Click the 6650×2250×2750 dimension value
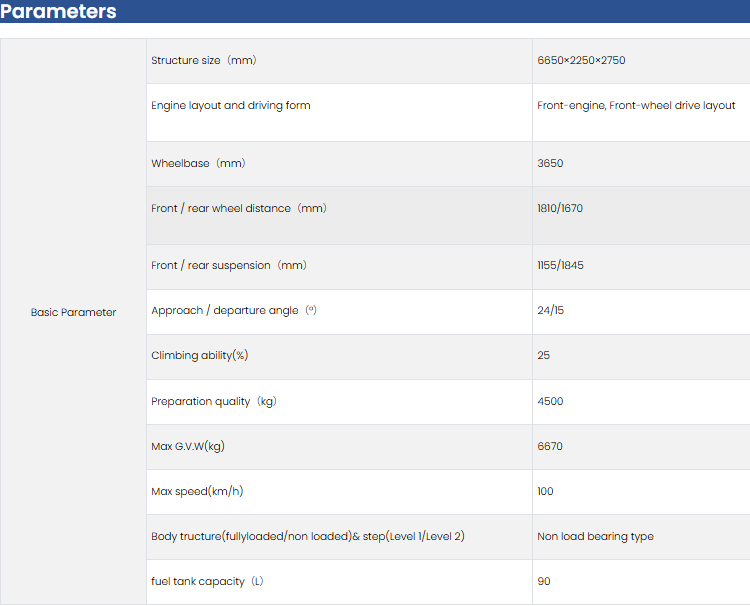 581,60
